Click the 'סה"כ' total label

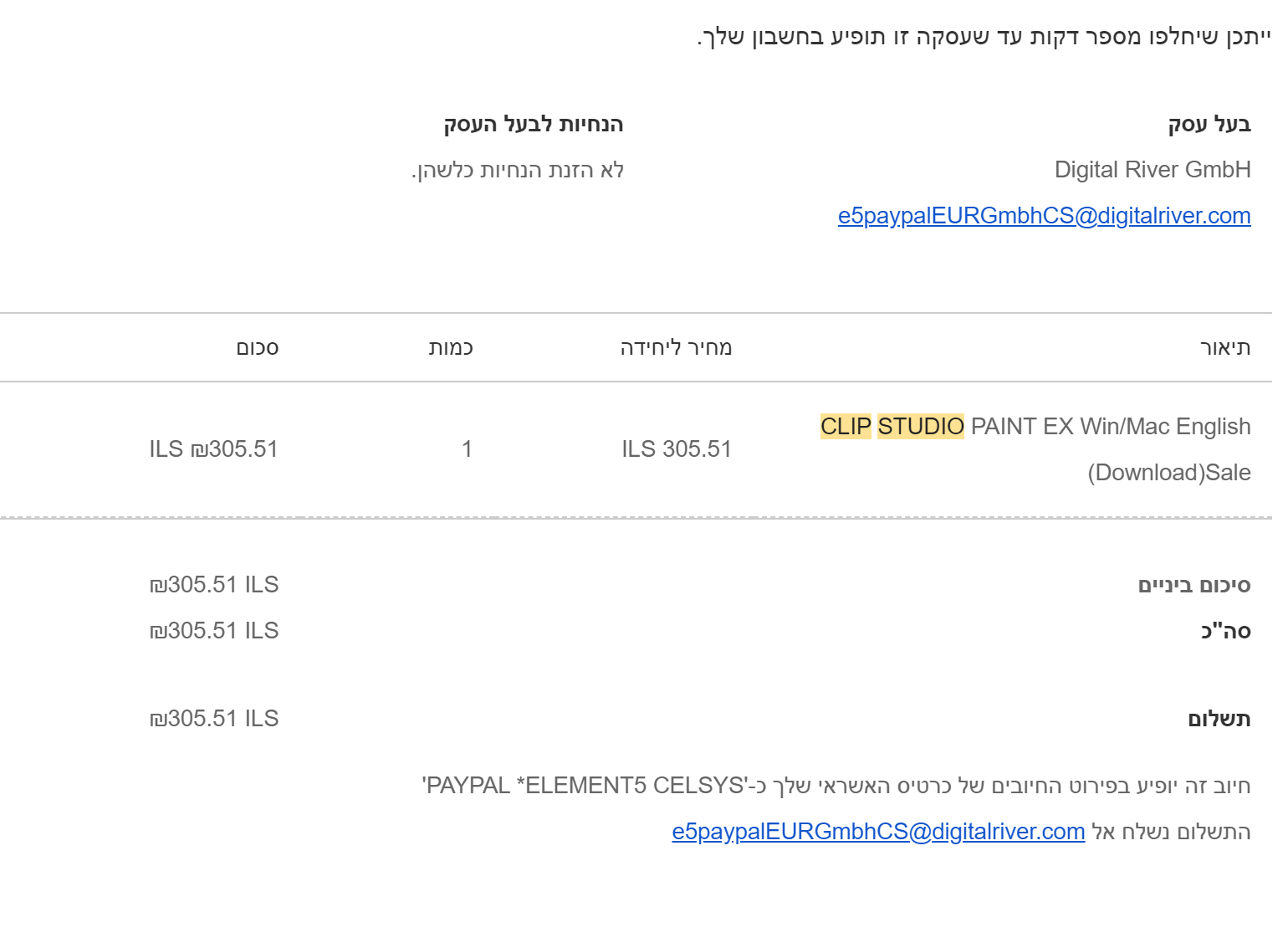click(x=1226, y=631)
